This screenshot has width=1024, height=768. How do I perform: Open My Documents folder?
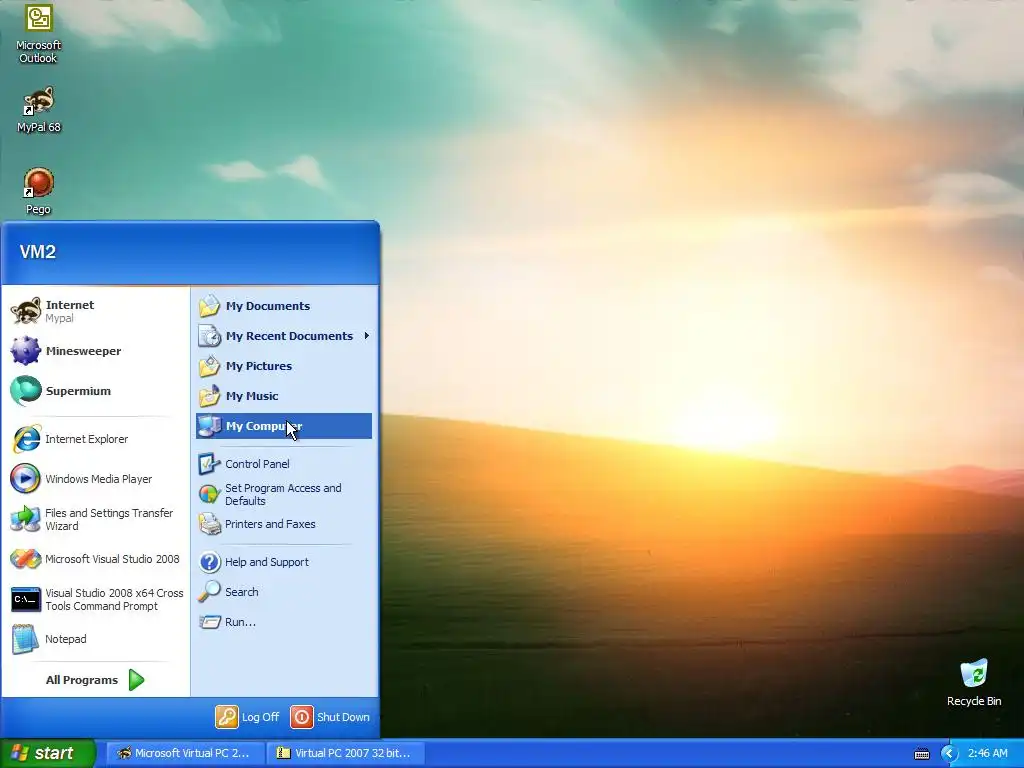click(x=284, y=306)
